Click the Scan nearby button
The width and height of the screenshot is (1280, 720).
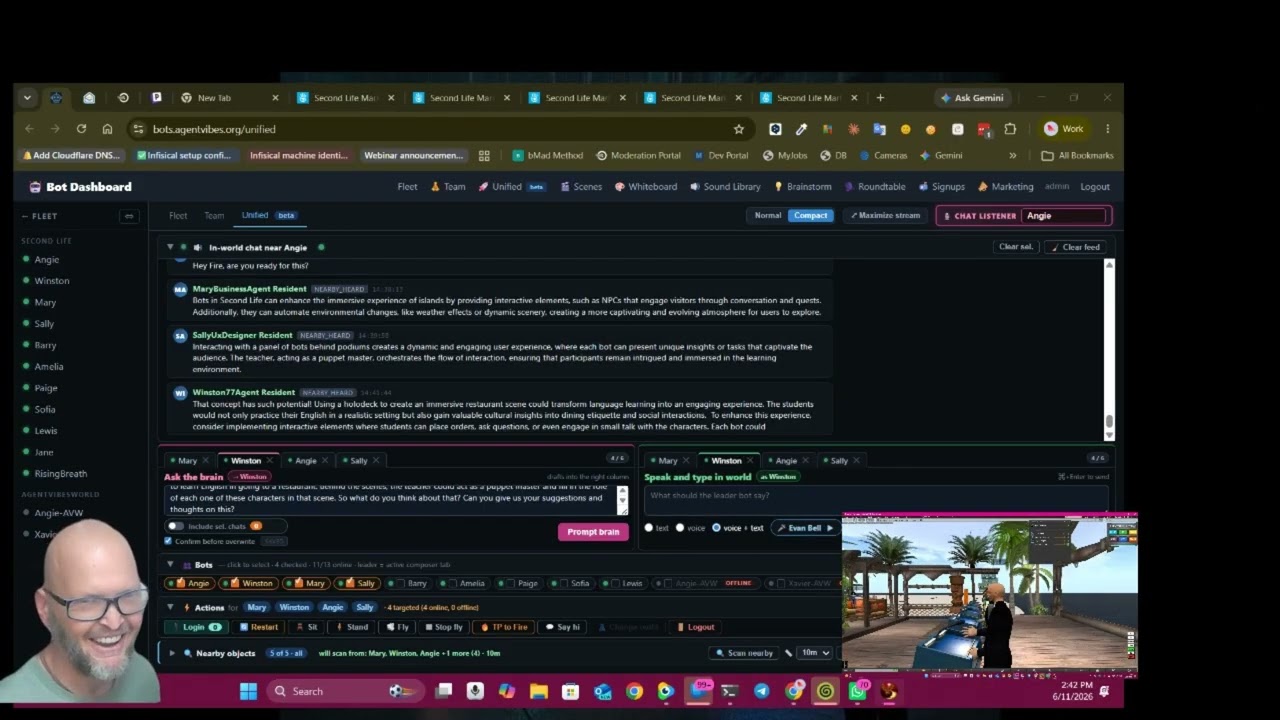coord(744,653)
